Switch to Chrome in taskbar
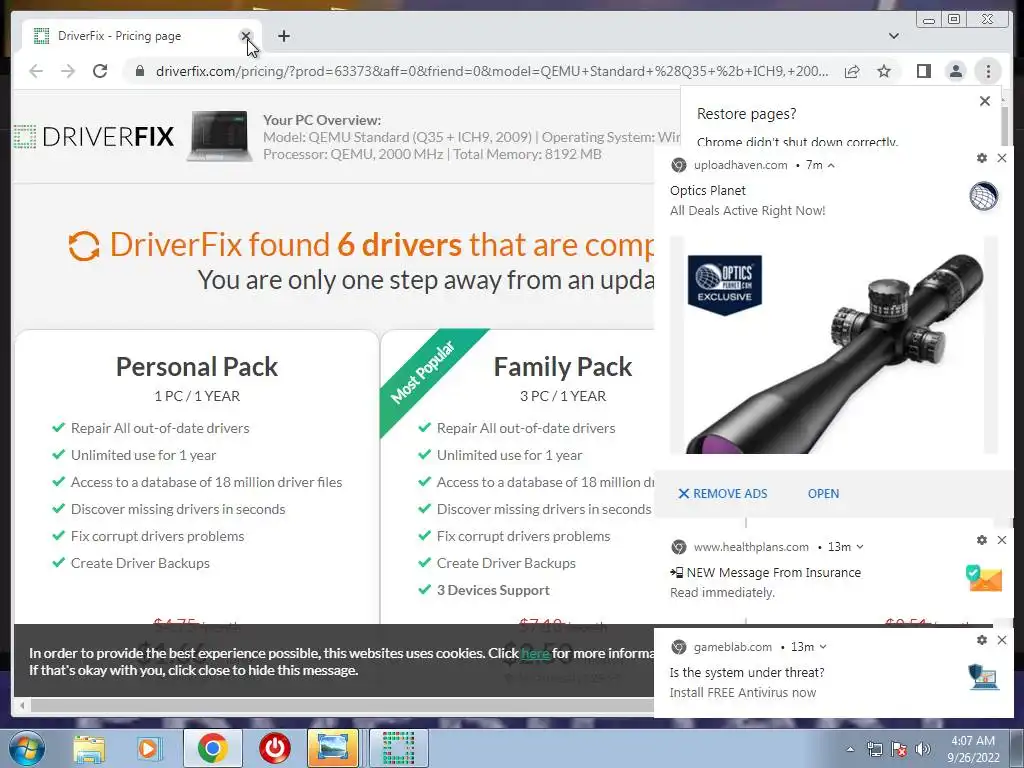 coord(212,748)
